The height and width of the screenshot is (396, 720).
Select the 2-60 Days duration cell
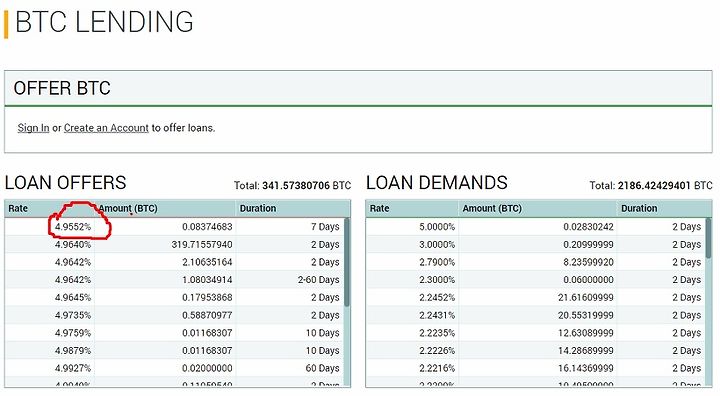(x=318, y=280)
